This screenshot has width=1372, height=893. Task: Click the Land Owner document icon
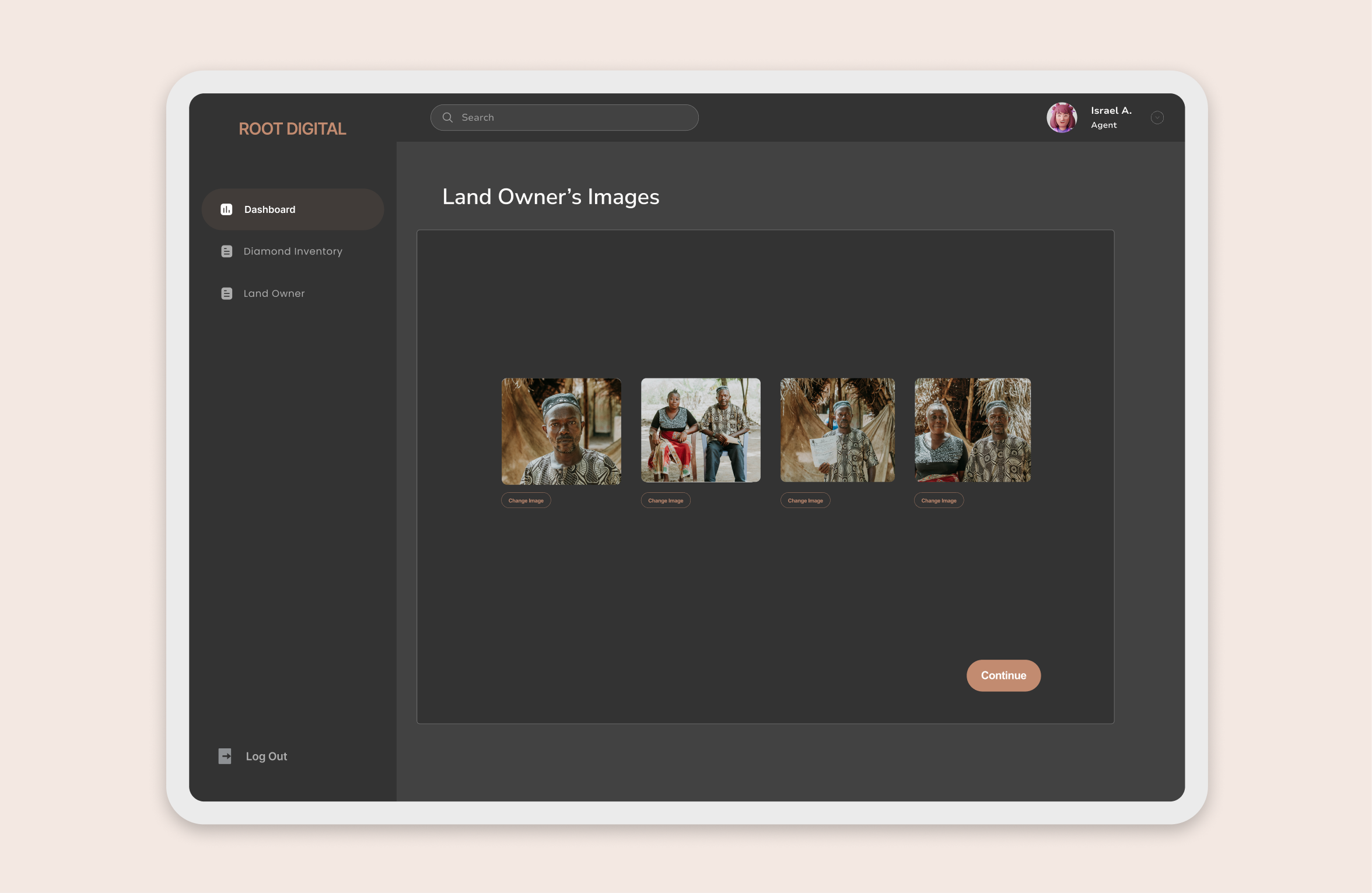226,293
